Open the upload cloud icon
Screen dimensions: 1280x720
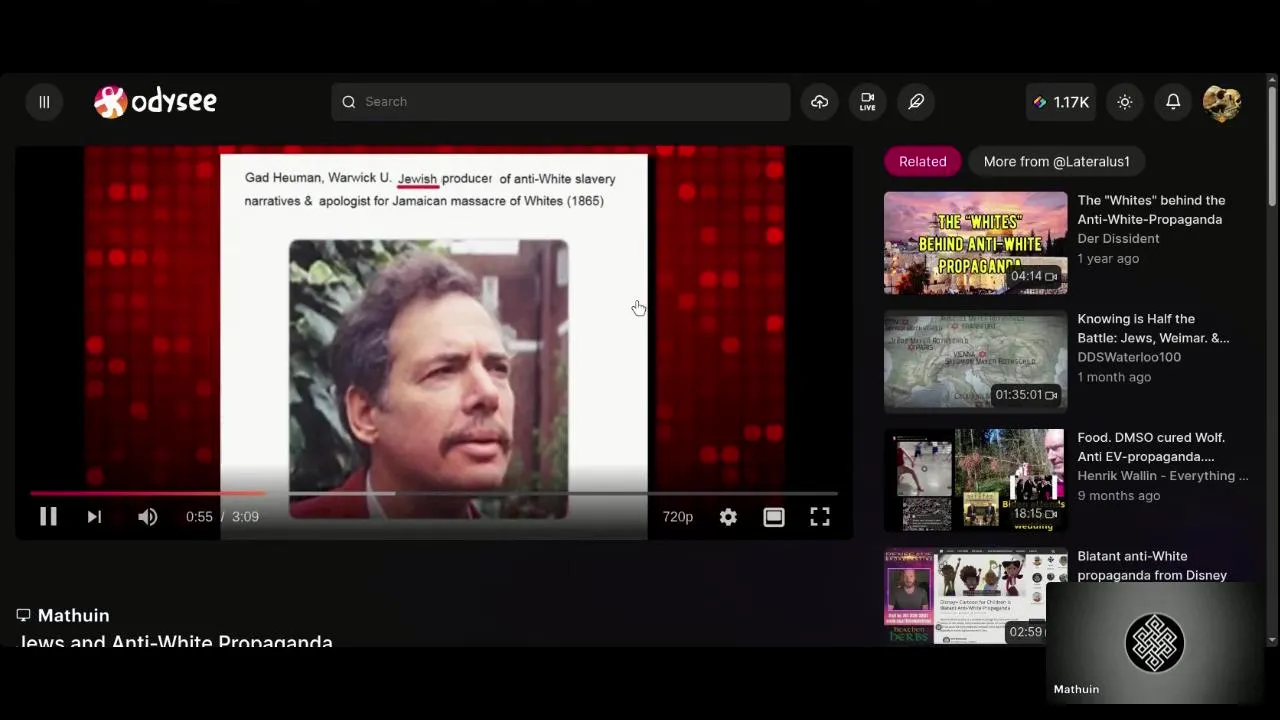(x=820, y=102)
